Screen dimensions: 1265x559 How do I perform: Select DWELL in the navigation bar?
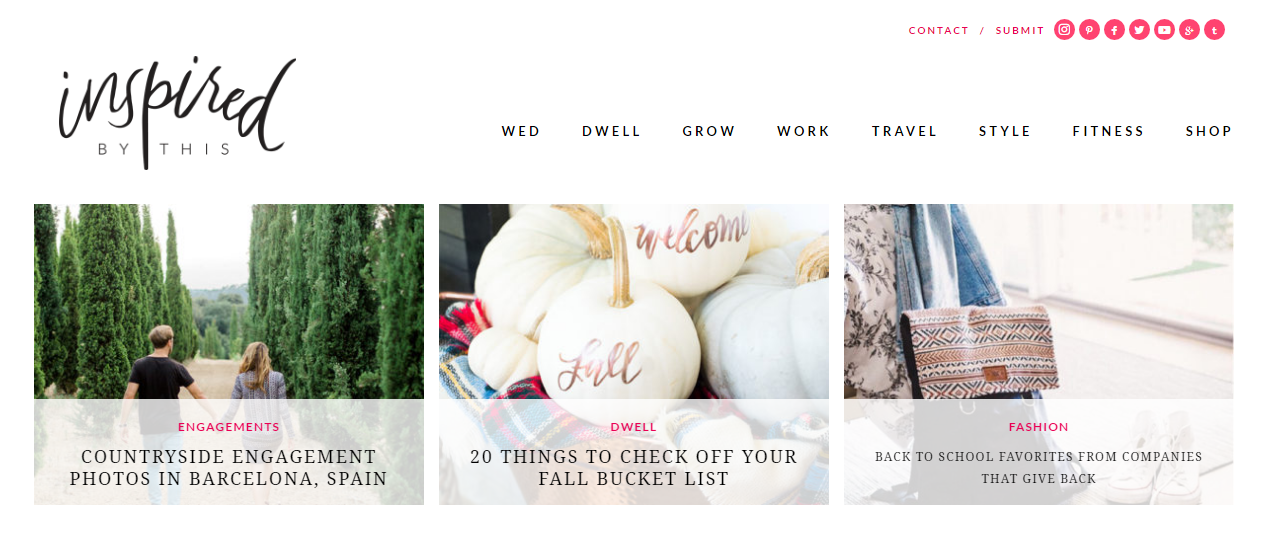pyautogui.click(x=612, y=131)
